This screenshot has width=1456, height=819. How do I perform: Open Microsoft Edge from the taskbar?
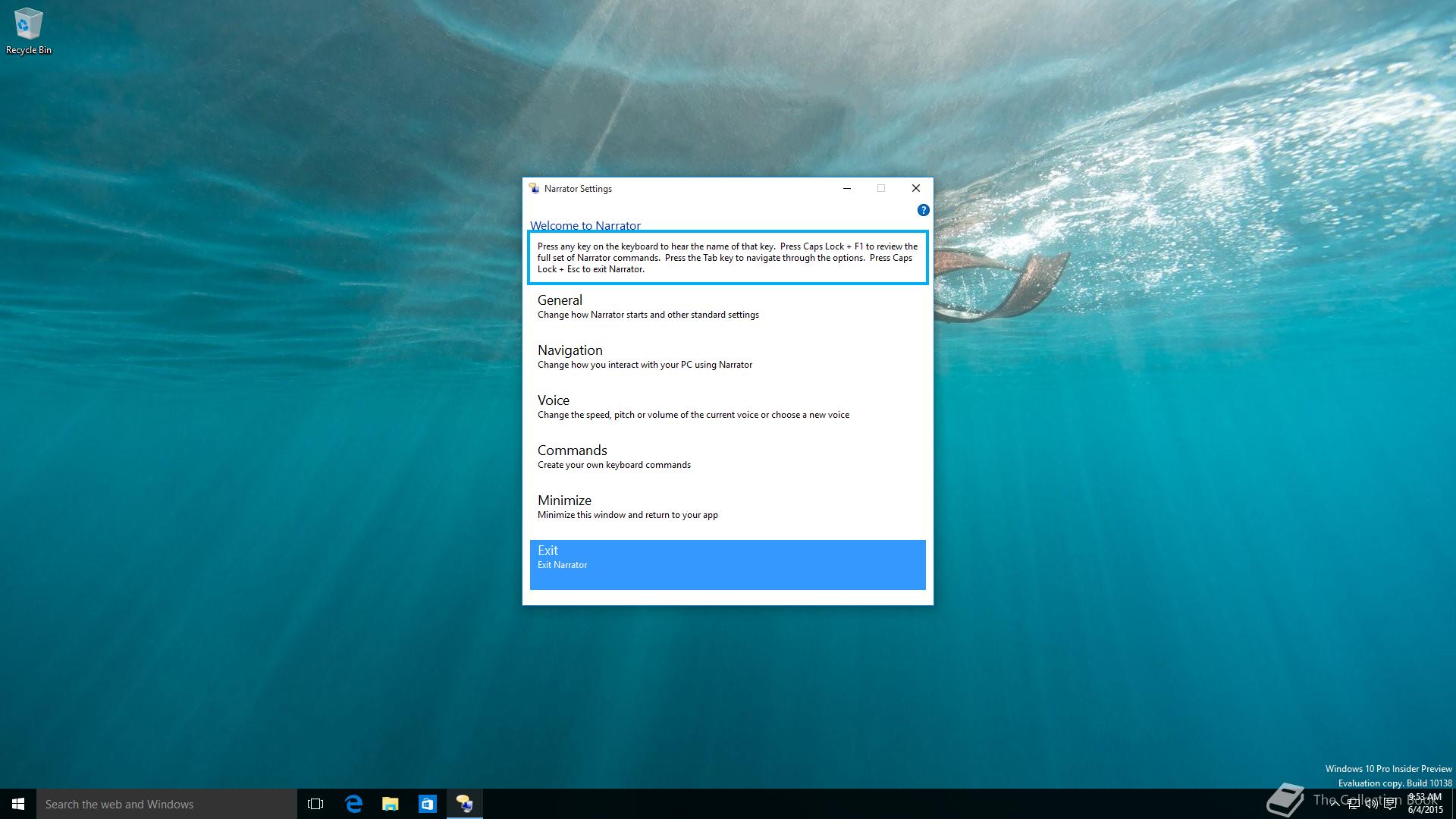click(x=353, y=804)
